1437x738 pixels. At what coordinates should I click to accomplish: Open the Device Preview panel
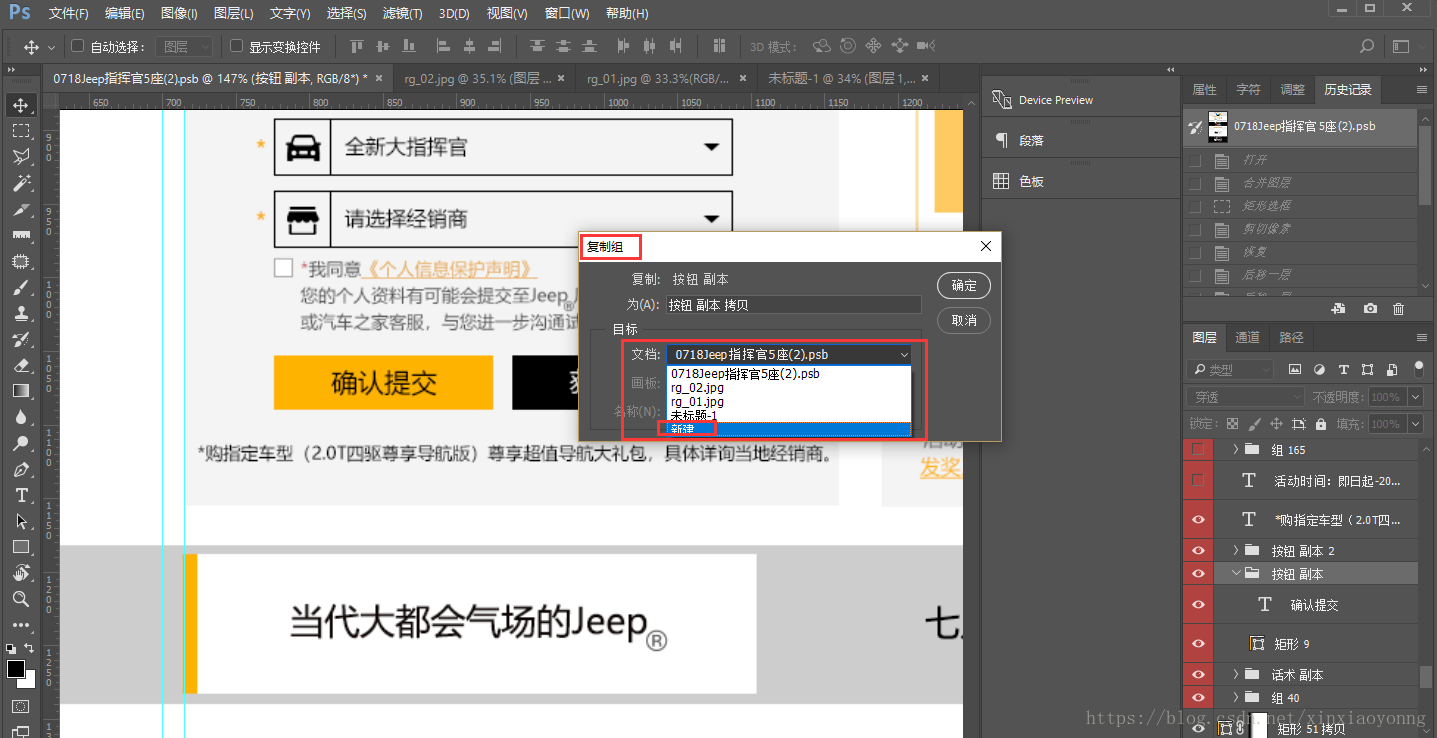(1043, 100)
